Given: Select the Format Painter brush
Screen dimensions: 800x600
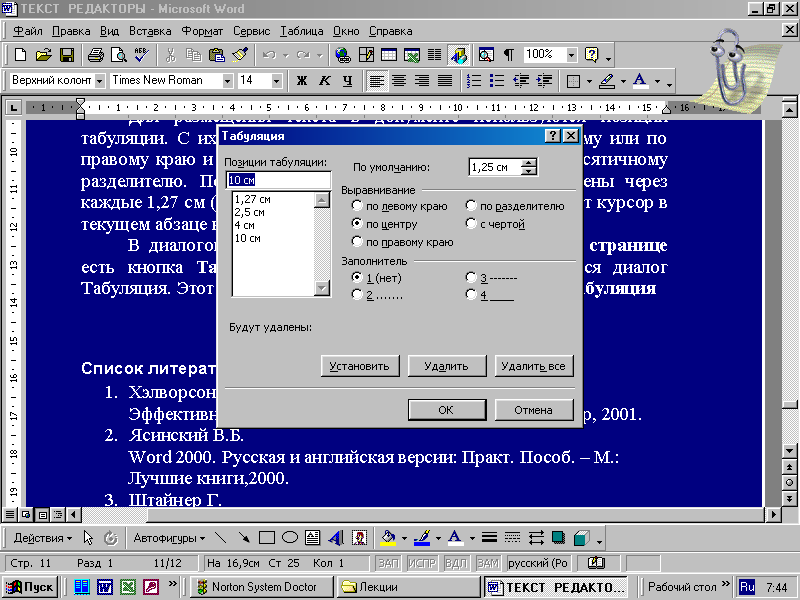Looking at the screenshot, I should (240, 54).
